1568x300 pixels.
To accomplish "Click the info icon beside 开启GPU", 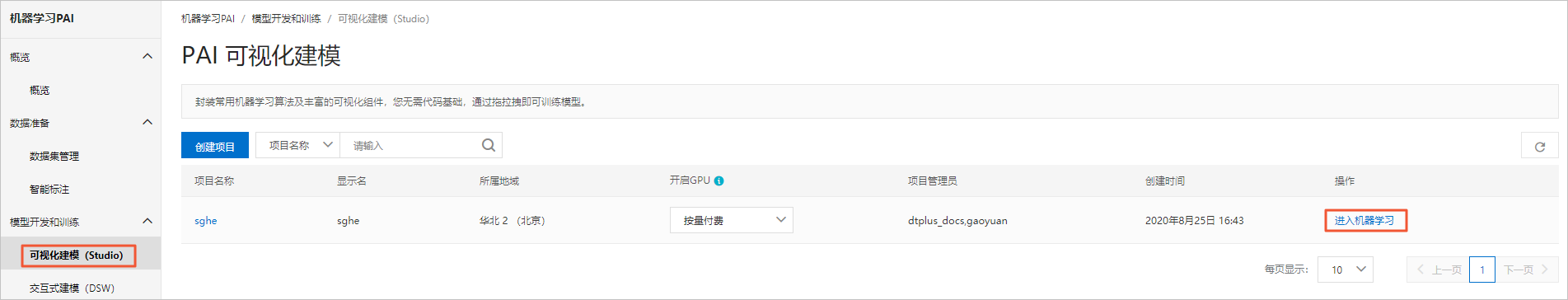I will [719, 180].
